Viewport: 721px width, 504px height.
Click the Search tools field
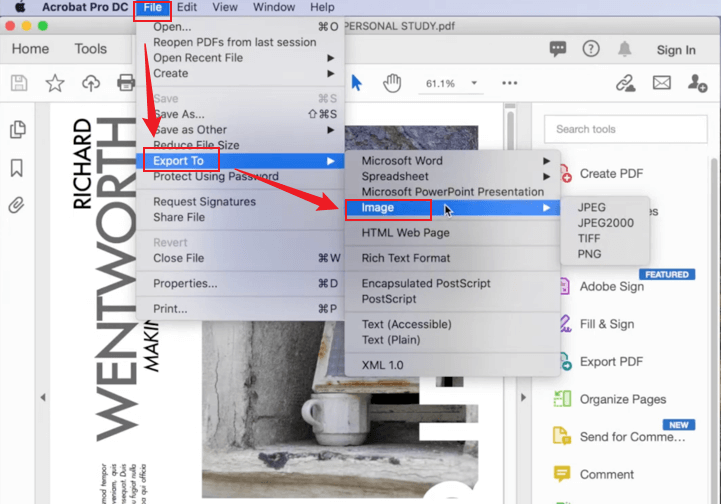pos(625,129)
